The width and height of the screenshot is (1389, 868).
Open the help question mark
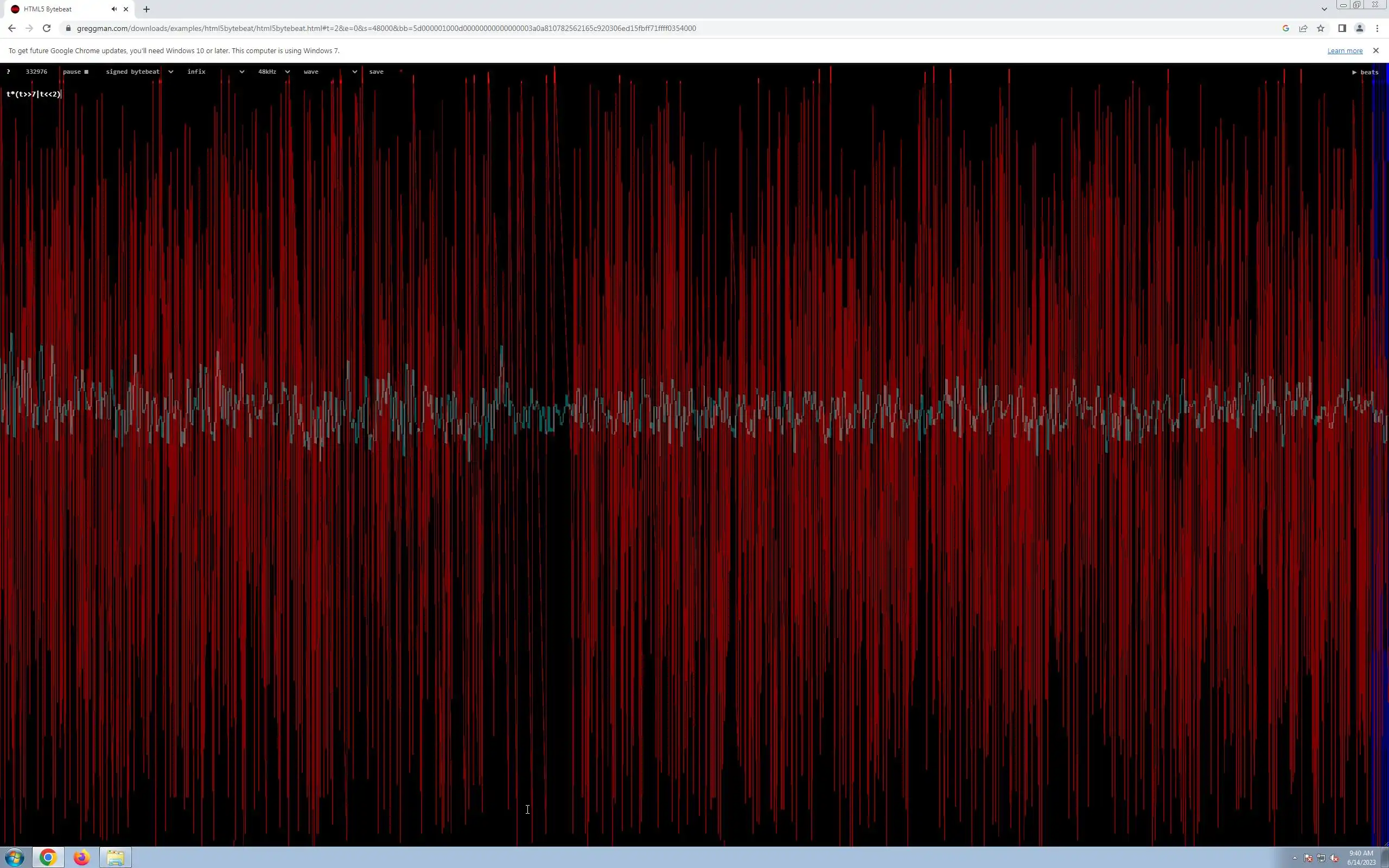[9, 72]
